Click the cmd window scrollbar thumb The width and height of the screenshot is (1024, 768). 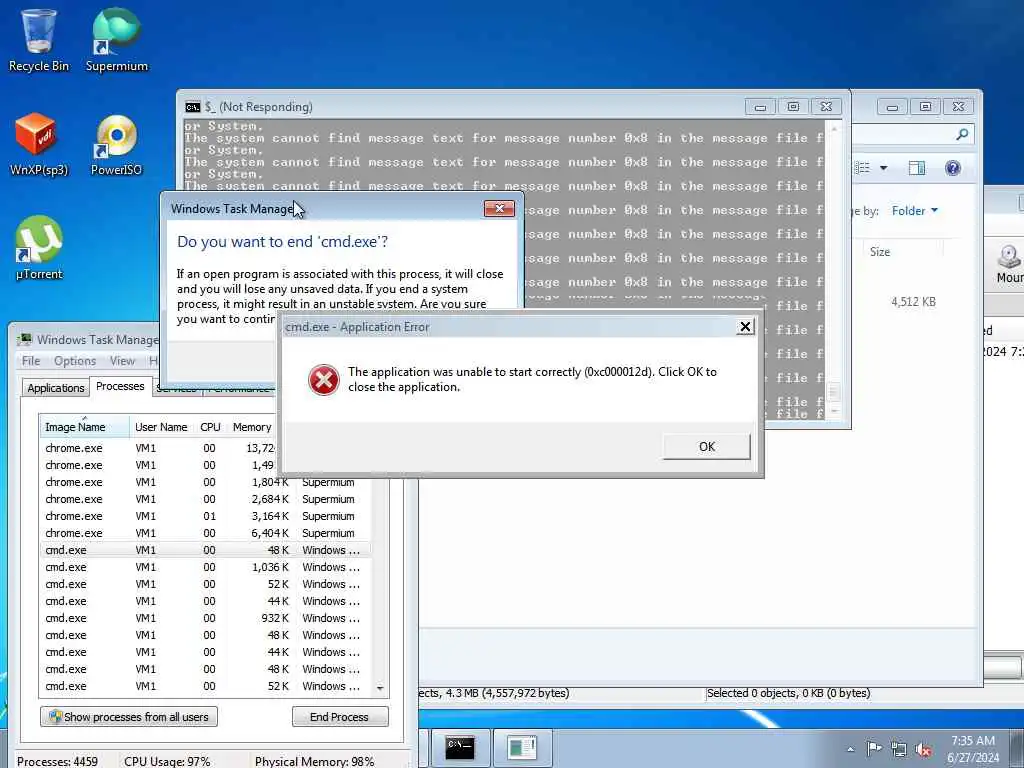click(833, 392)
